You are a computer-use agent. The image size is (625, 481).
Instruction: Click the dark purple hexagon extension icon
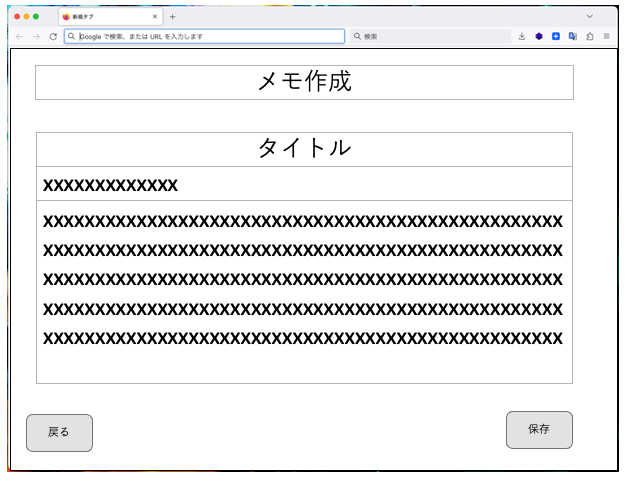pyautogui.click(x=539, y=36)
